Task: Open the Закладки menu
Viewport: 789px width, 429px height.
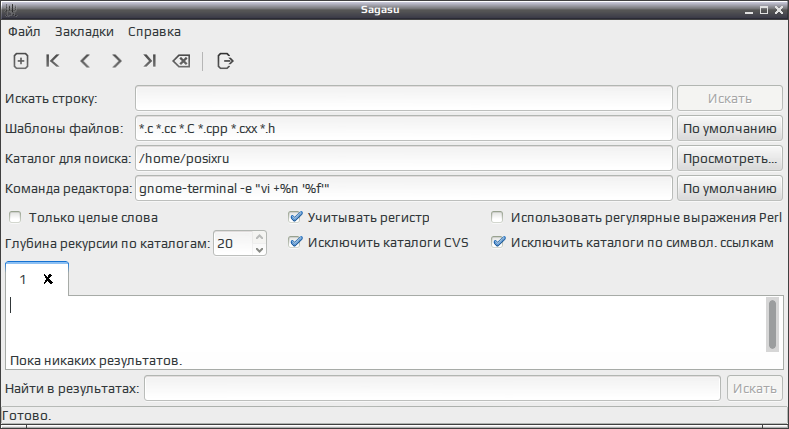Action: 84,32
